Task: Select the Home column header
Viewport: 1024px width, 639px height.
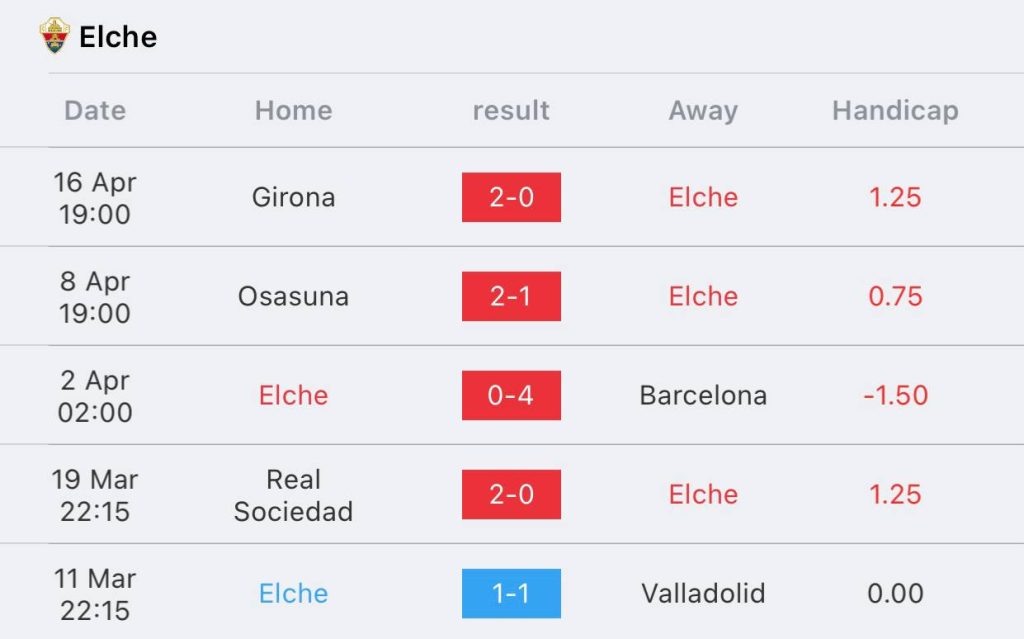Action: pos(293,110)
